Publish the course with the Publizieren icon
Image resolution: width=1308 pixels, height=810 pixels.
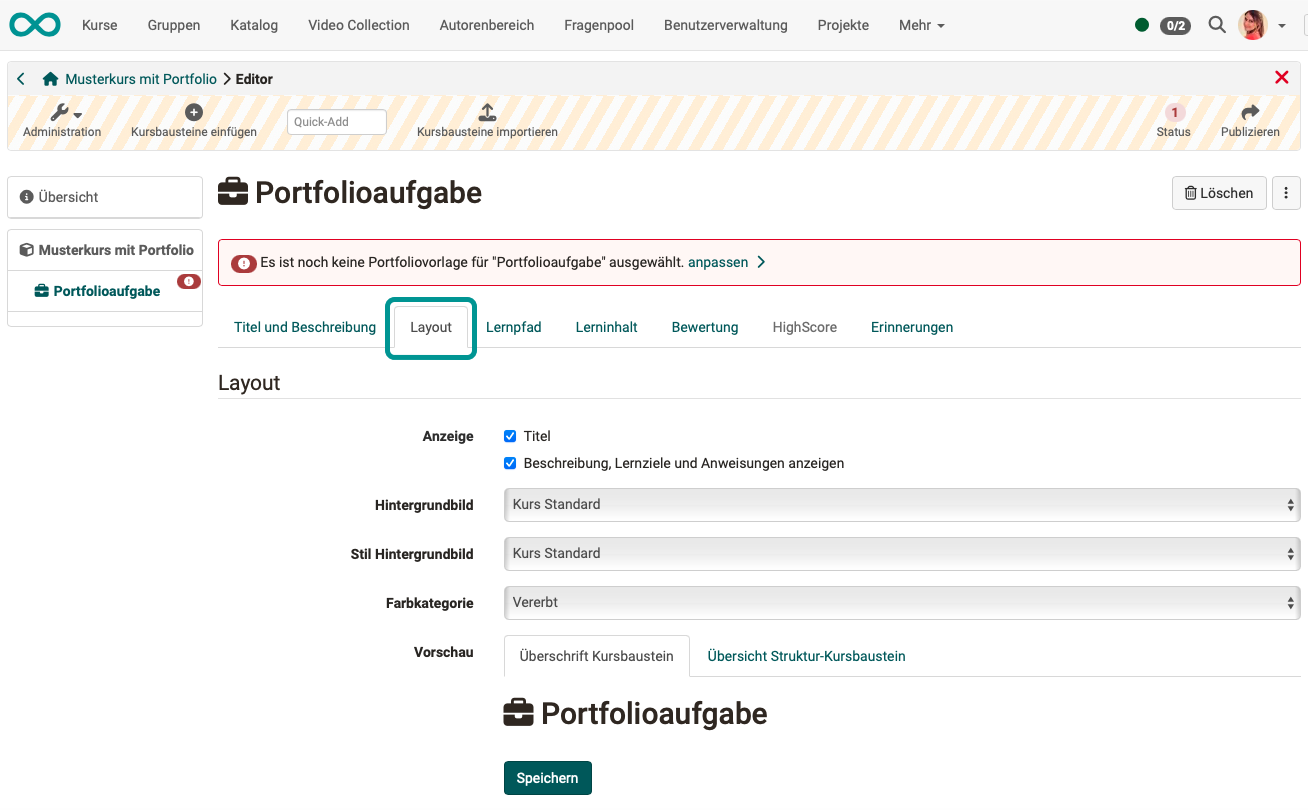pos(1250,115)
